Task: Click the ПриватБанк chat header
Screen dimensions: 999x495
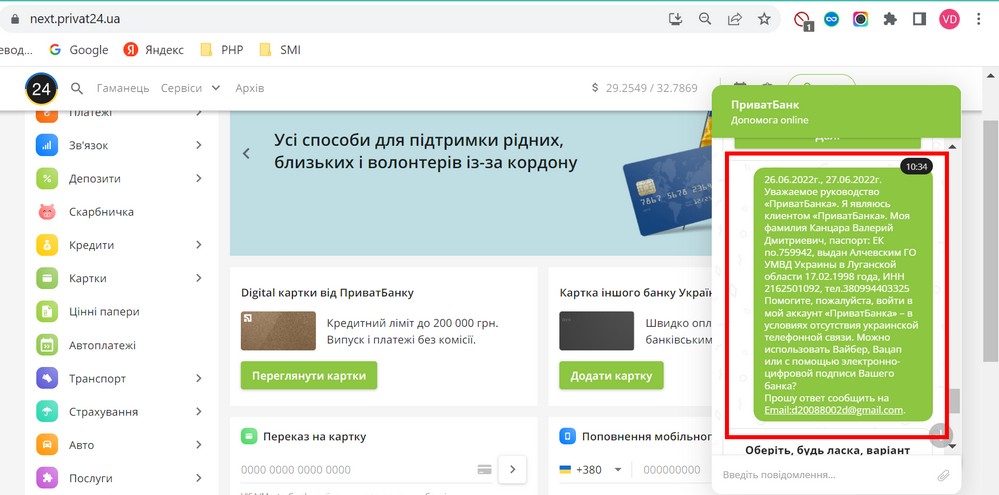Action: pyautogui.click(x=836, y=111)
